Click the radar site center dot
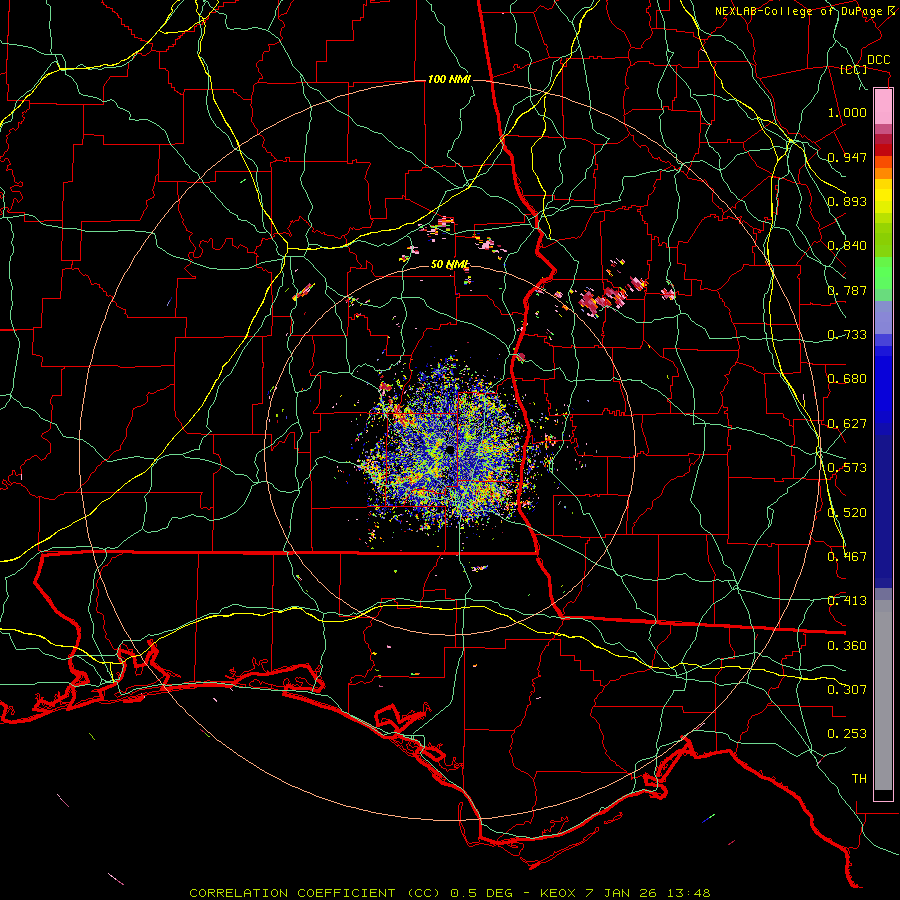 click(x=449, y=450)
